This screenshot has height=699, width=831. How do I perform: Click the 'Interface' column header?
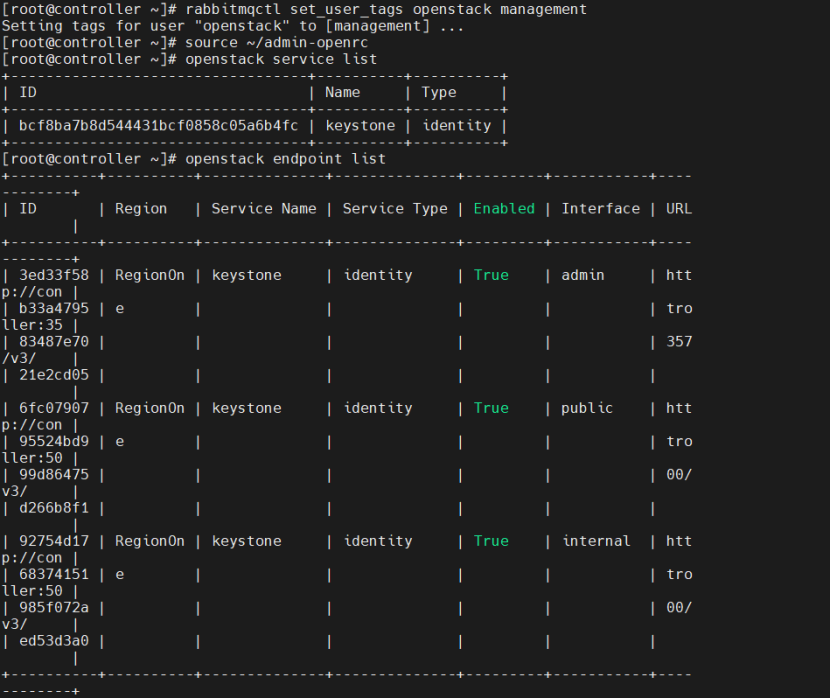(x=600, y=209)
